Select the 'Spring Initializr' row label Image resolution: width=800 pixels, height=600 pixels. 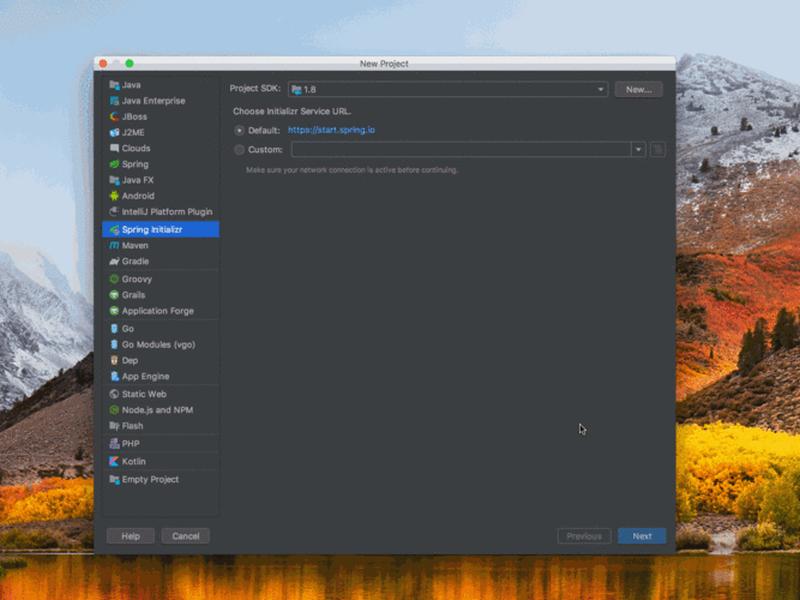(152, 230)
